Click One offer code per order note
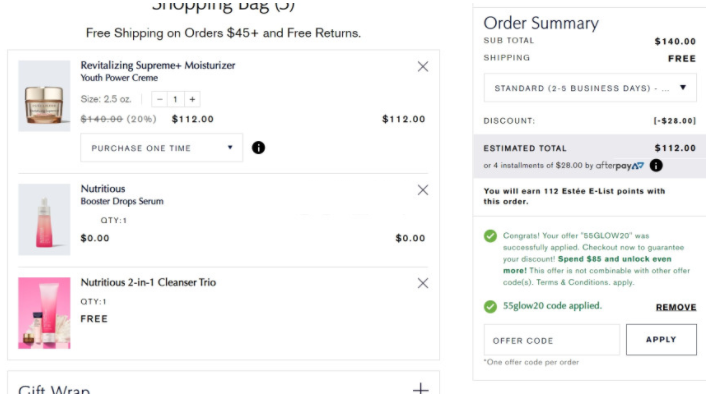Screen dimensions: 714x400 tap(531, 362)
